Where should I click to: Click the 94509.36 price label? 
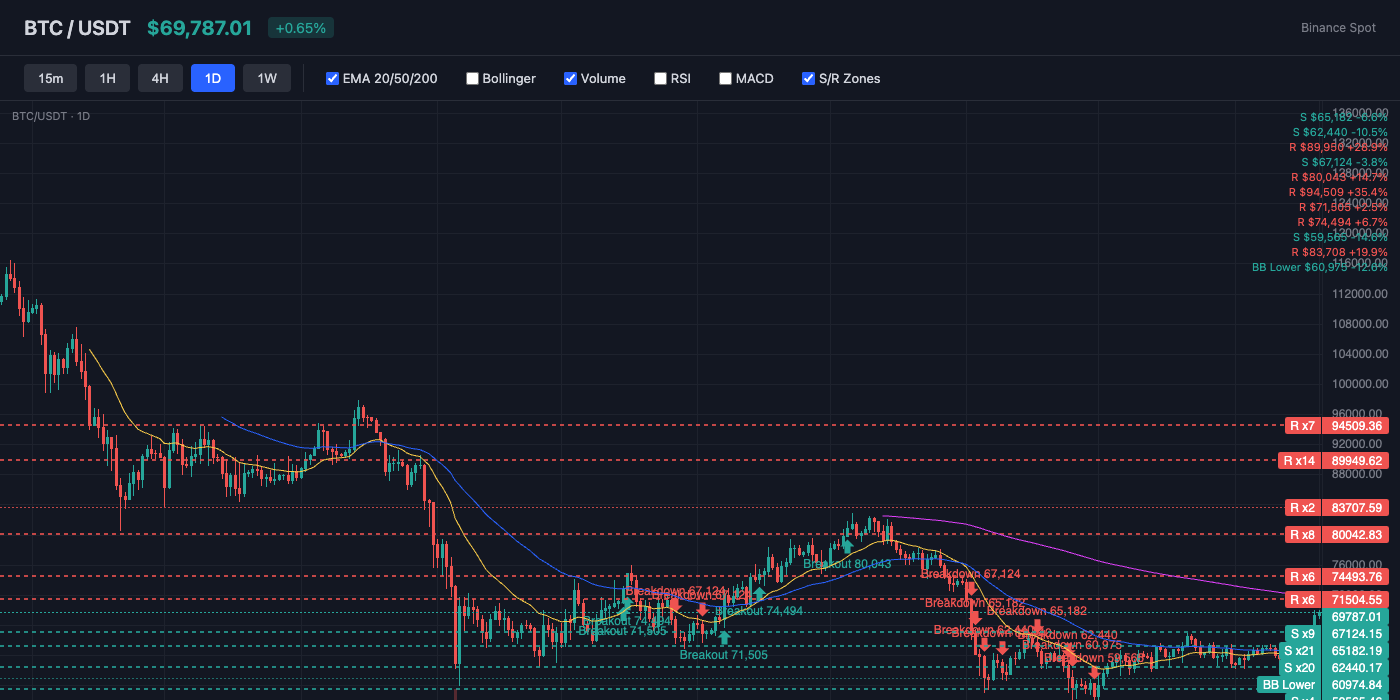click(1356, 425)
